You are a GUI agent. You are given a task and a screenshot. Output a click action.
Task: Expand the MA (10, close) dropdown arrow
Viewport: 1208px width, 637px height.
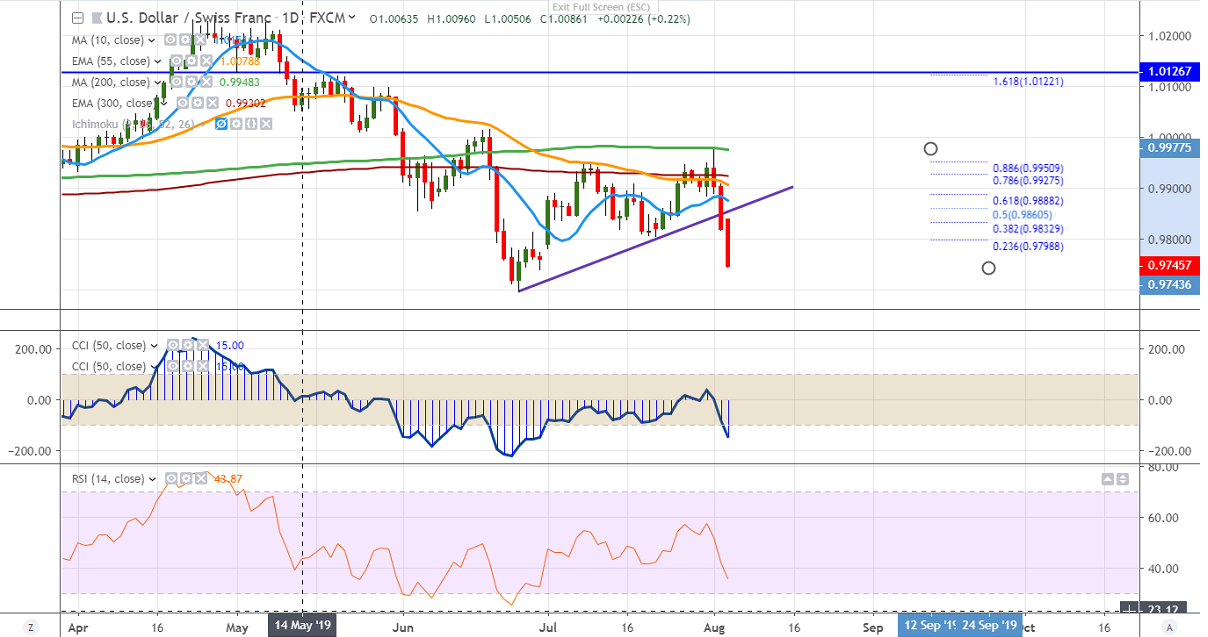(152, 40)
